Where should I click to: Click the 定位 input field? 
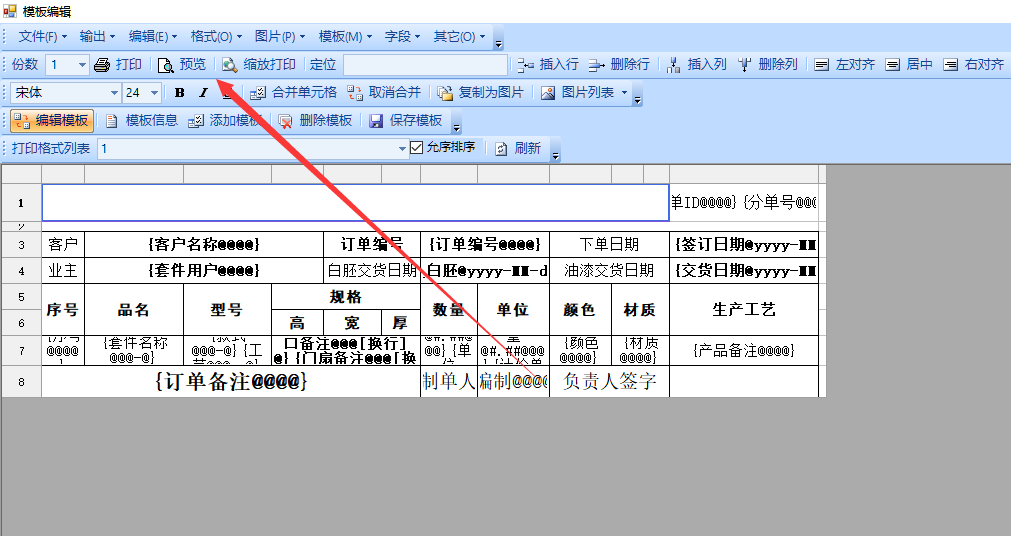[425, 65]
